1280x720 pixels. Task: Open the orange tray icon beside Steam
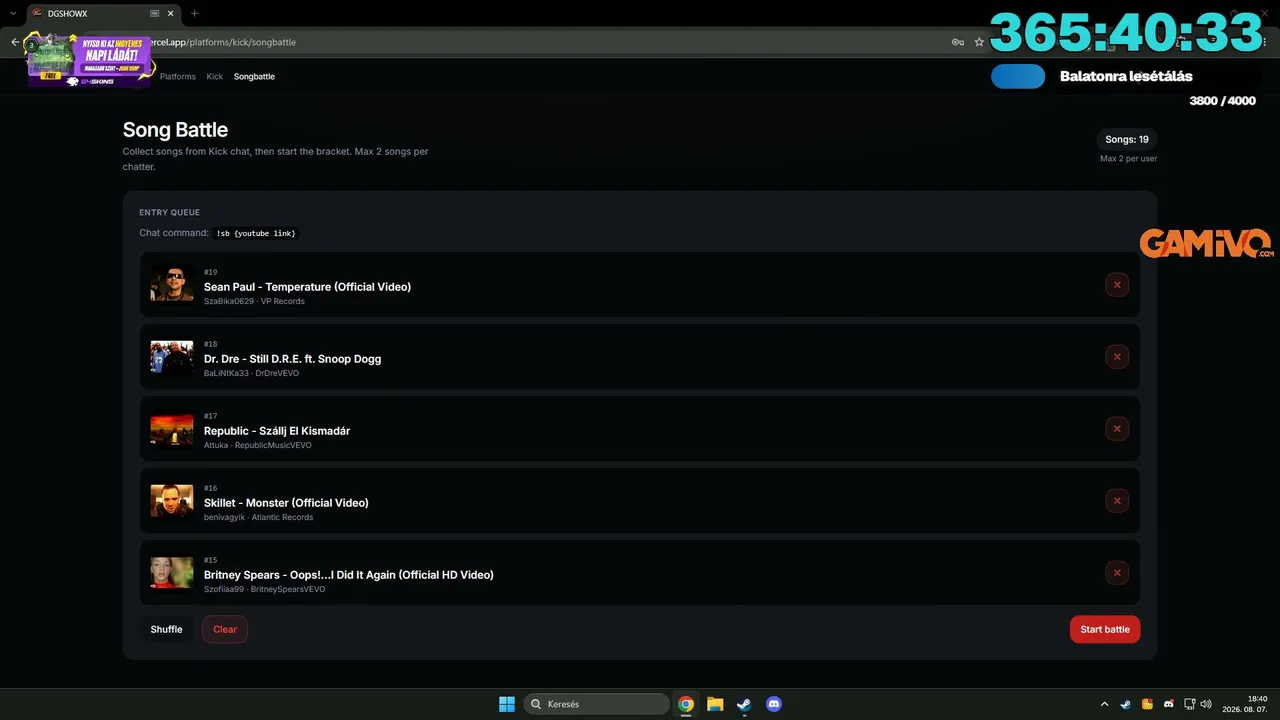pyautogui.click(x=1147, y=704)
